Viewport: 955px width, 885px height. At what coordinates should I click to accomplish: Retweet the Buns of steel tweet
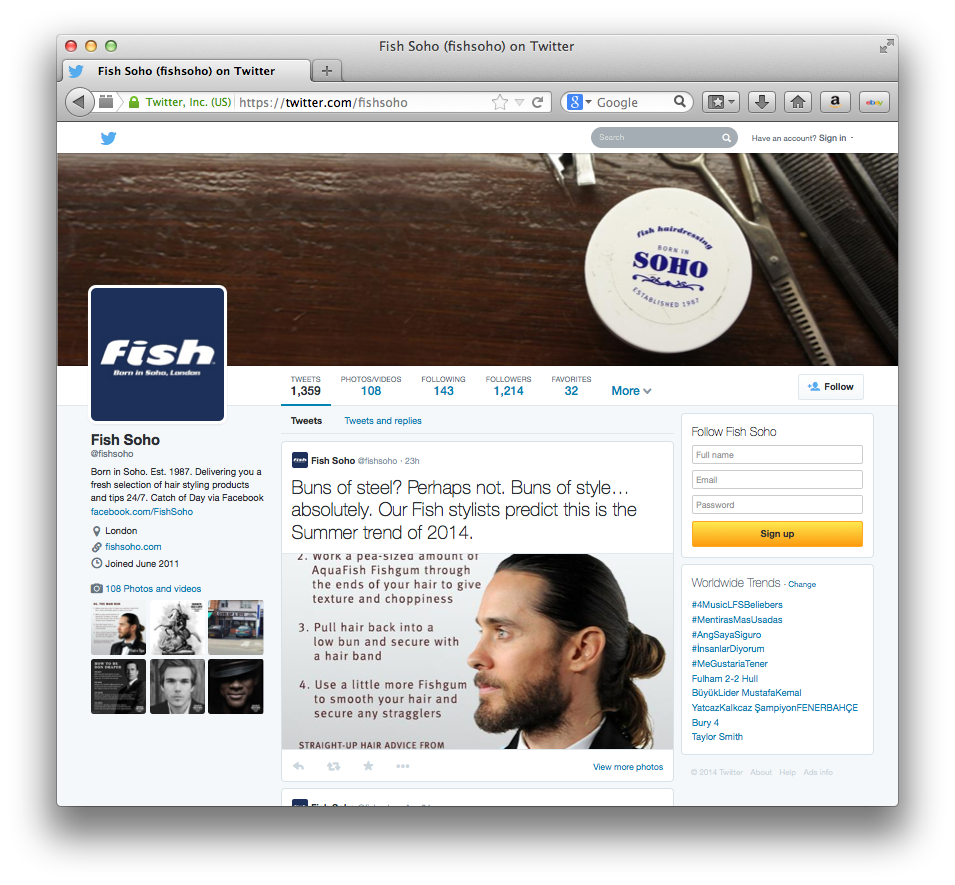pyautogui.click(x=333, y=766)
